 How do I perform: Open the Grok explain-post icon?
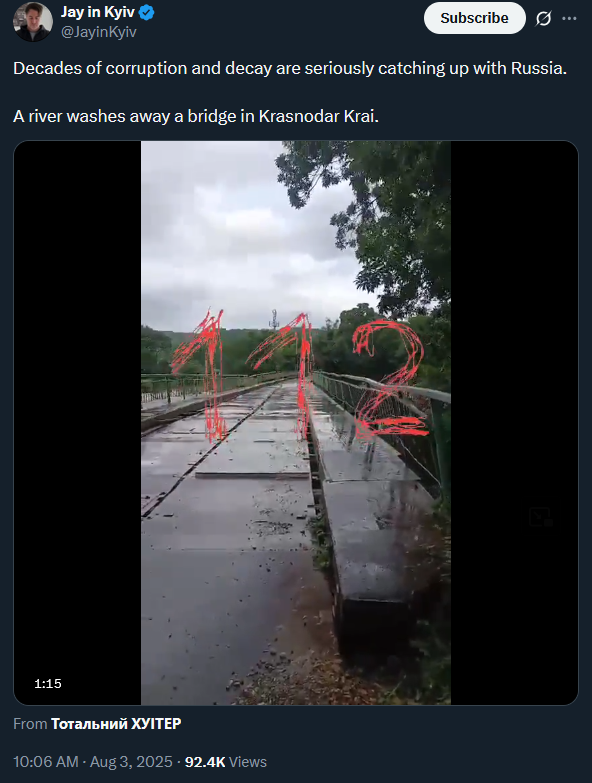tap(543, 18)
